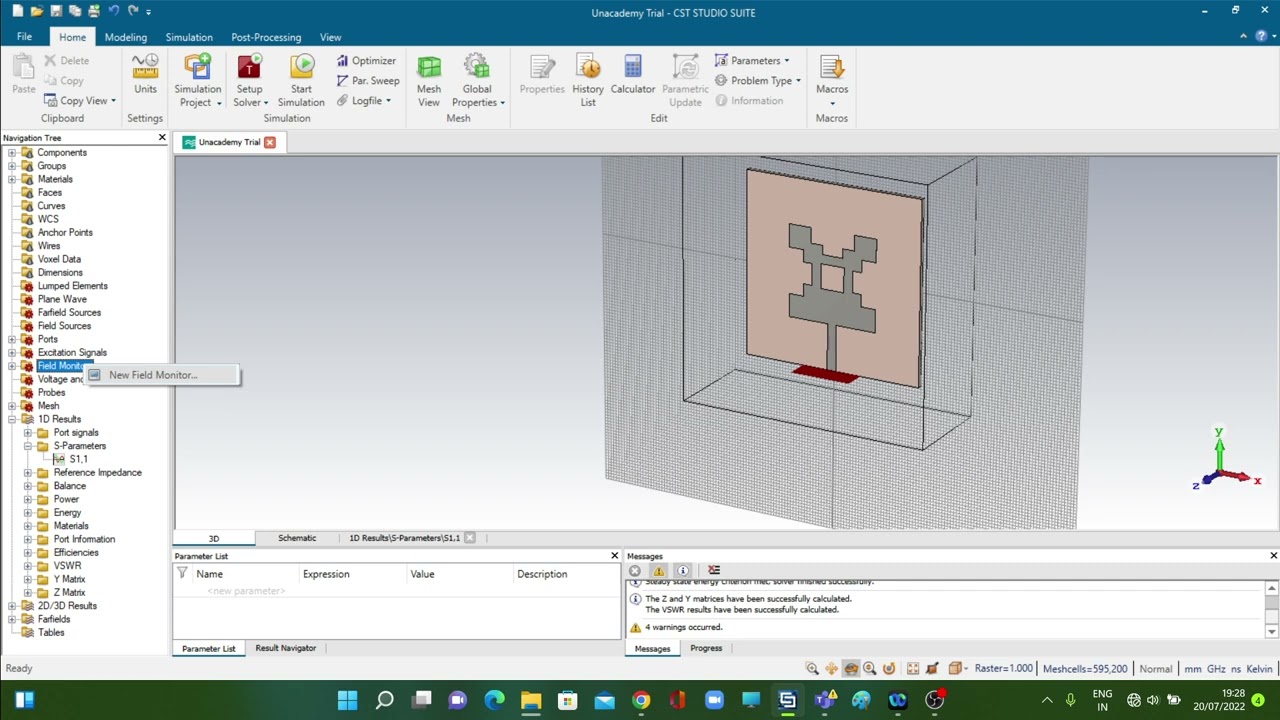Switch to the Schematic tab
Screen dimensions: 1280x720
297,538
